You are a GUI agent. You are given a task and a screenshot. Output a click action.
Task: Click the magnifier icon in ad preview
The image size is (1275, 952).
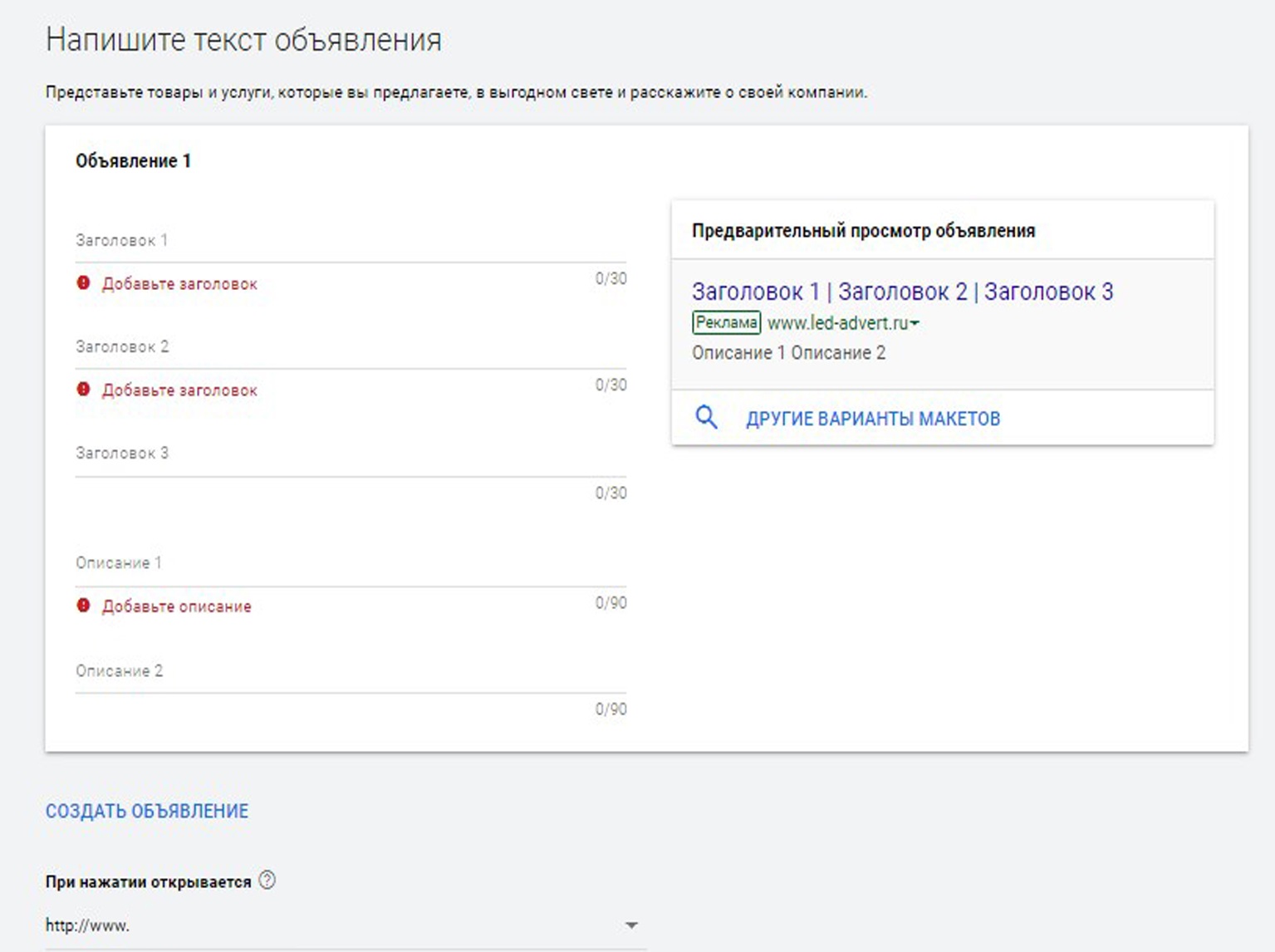pyautogui.click(x=706, y=417)
